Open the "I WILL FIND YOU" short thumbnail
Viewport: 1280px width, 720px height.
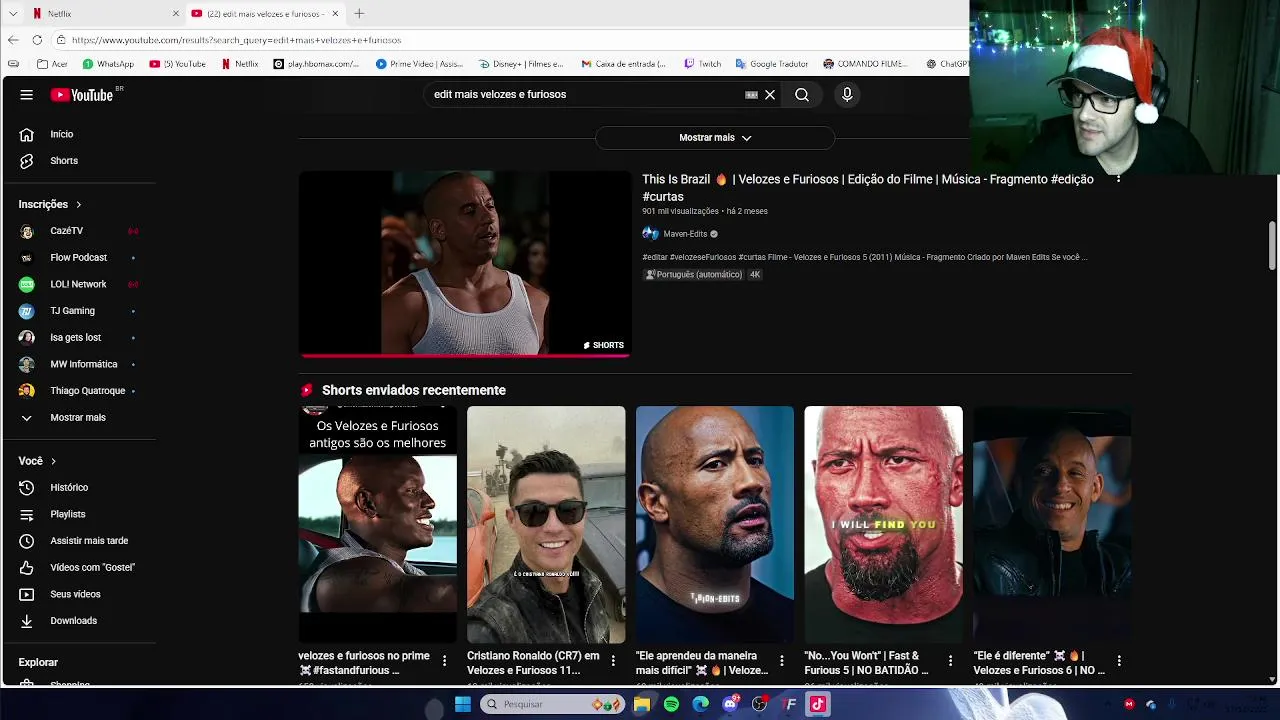click(883, 525)
